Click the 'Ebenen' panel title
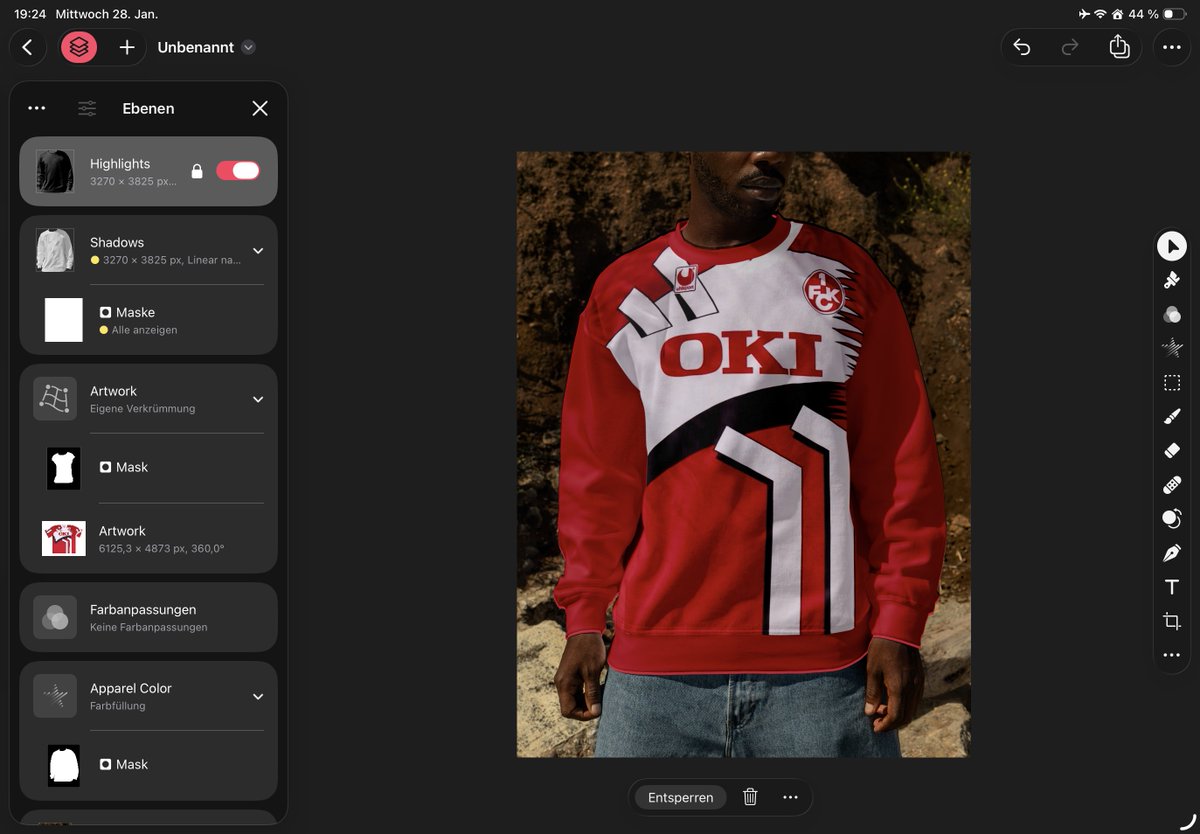The height and width of the screenshot is (834, 1200). tap(148, 108)
